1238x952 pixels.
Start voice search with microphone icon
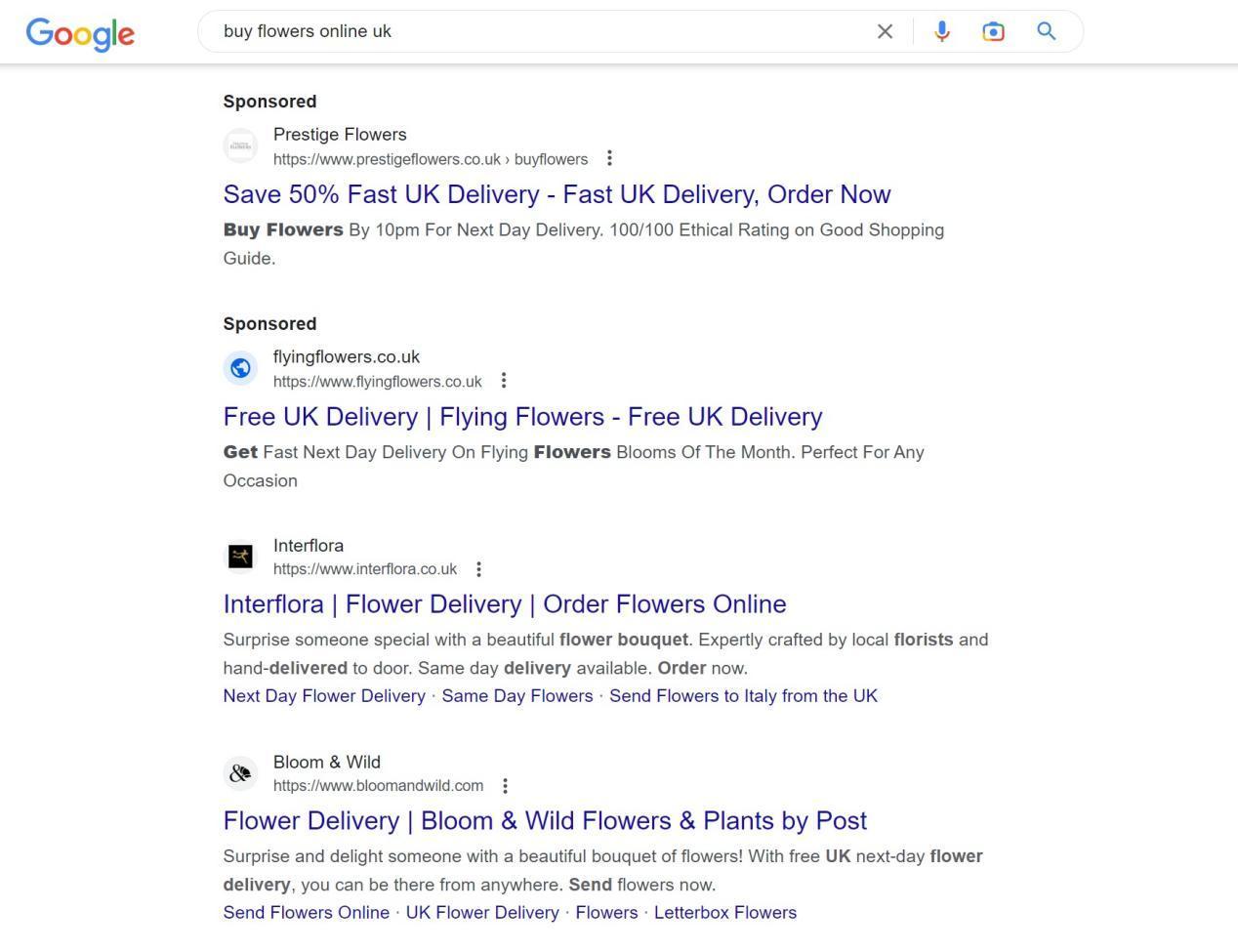point(941,31)
